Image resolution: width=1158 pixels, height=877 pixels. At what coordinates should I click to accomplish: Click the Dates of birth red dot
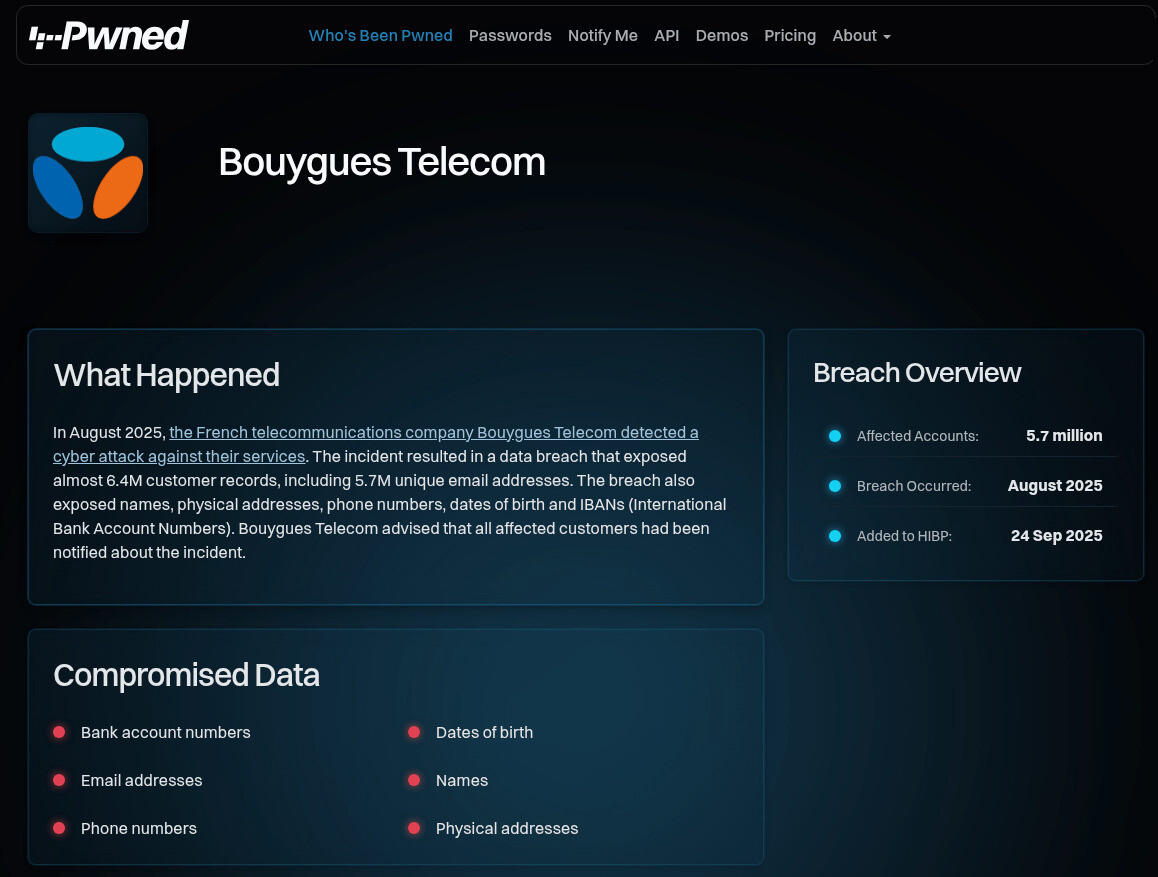(414, 732)
